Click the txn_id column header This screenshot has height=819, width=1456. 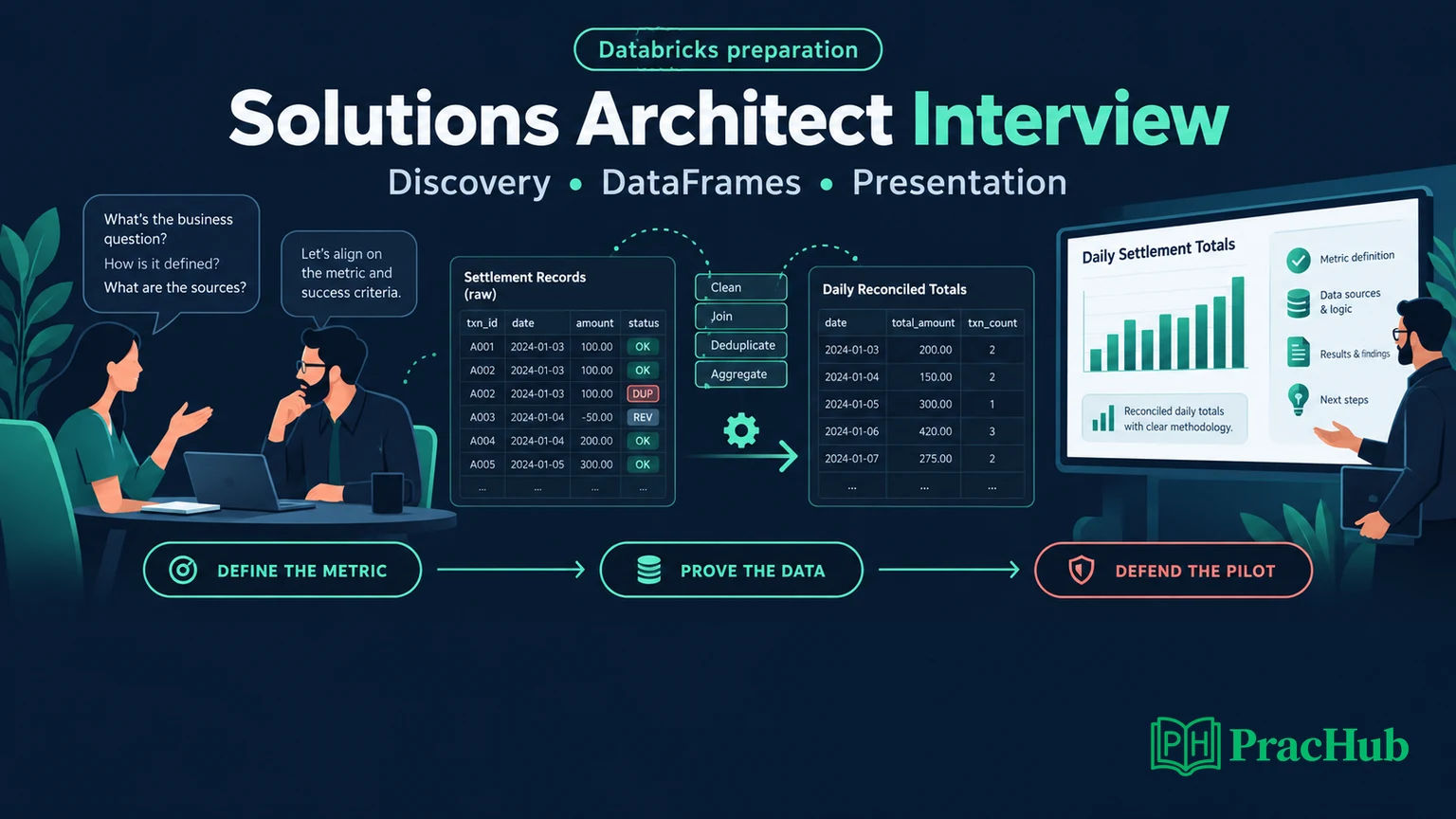pyautogui.click(x=482, y=323)
